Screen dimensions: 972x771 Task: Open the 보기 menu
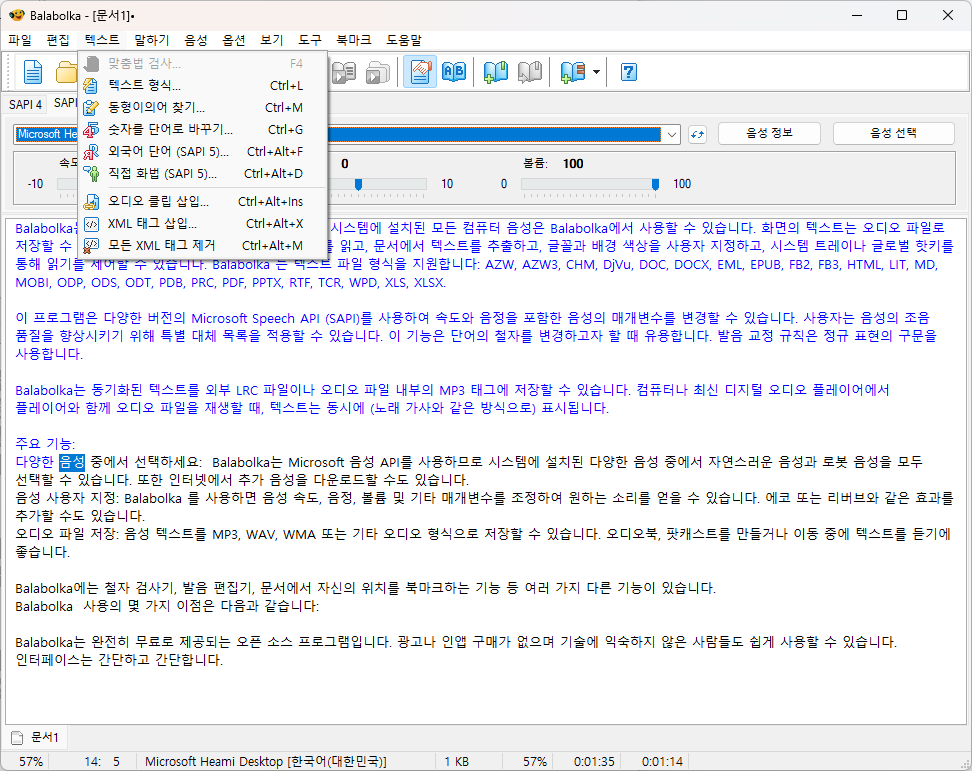[272, 40]
